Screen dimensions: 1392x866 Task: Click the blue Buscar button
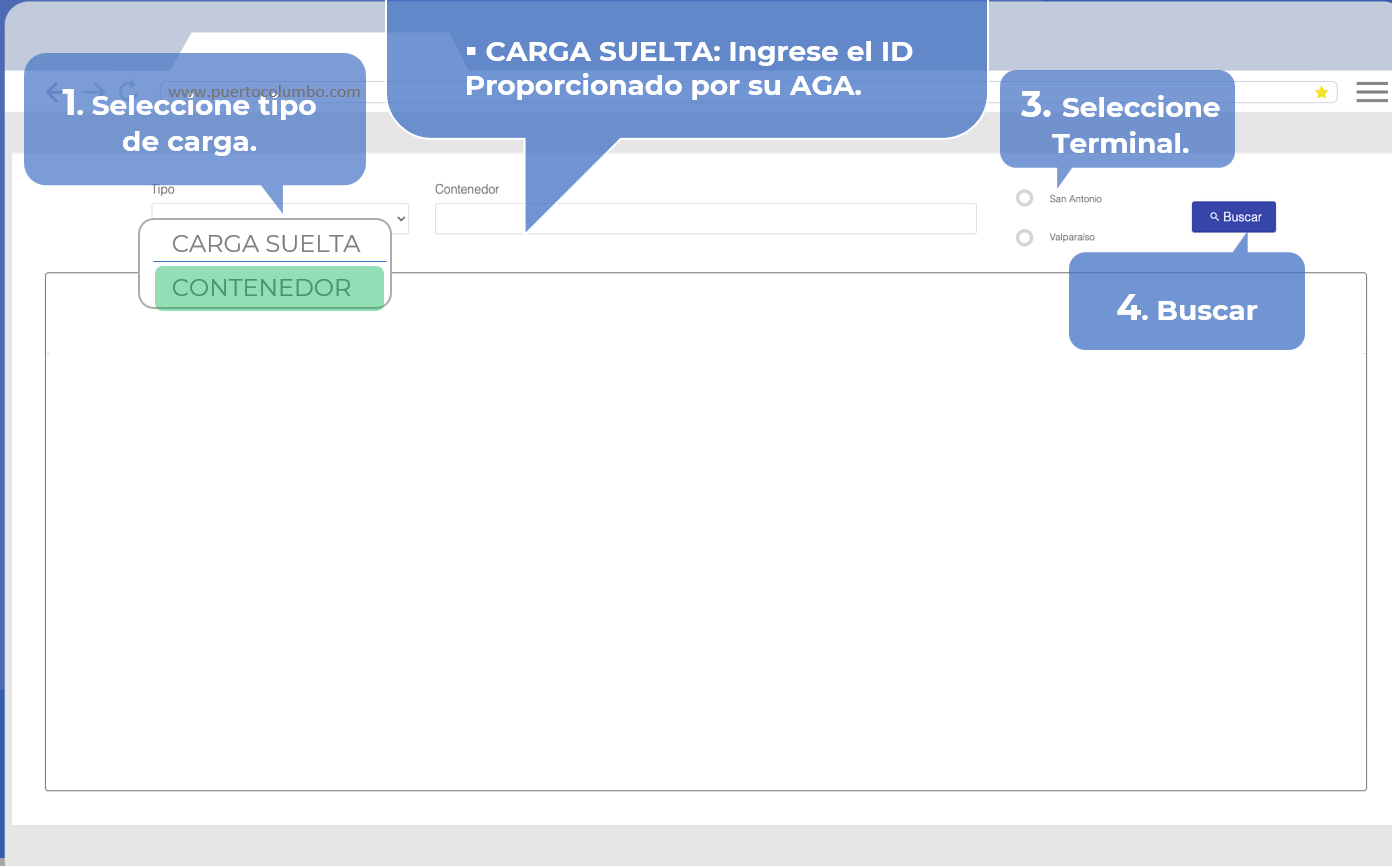(x=1234, y=217)
